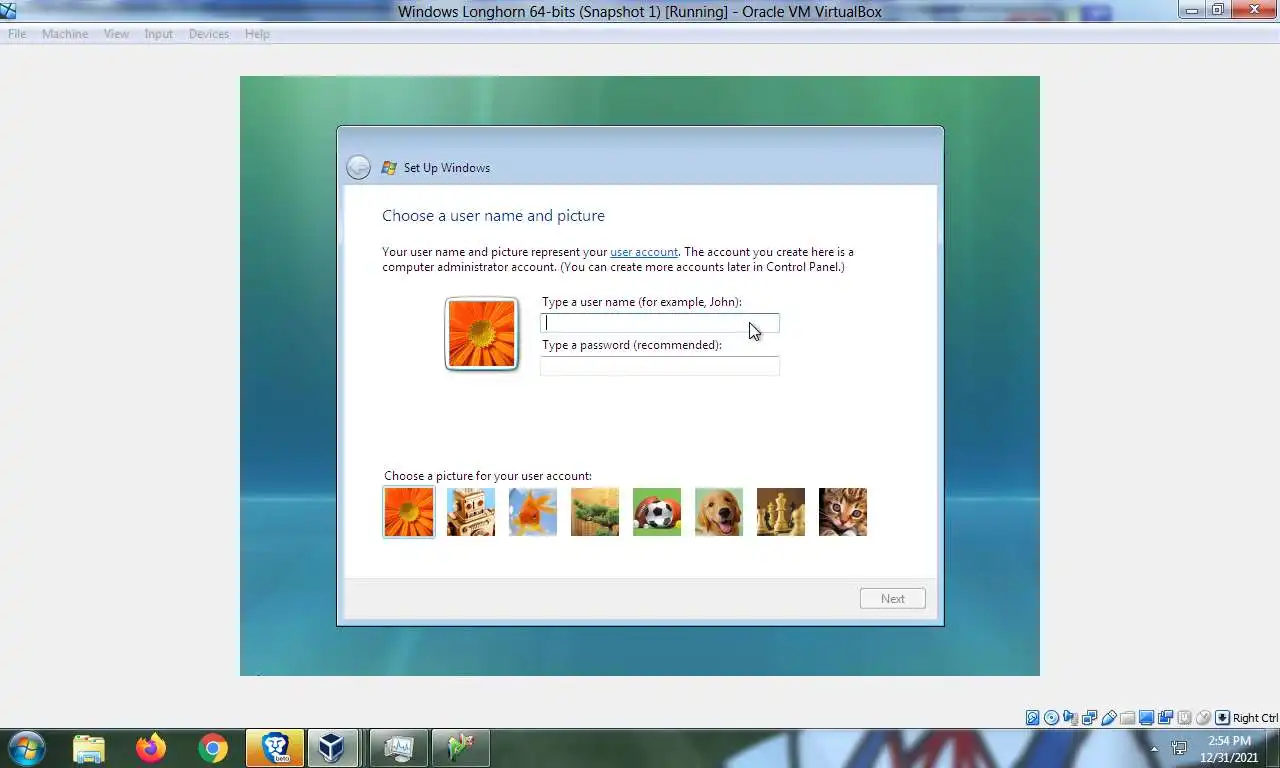
Task: Show hidden system tray icons
Action: 1155,749
